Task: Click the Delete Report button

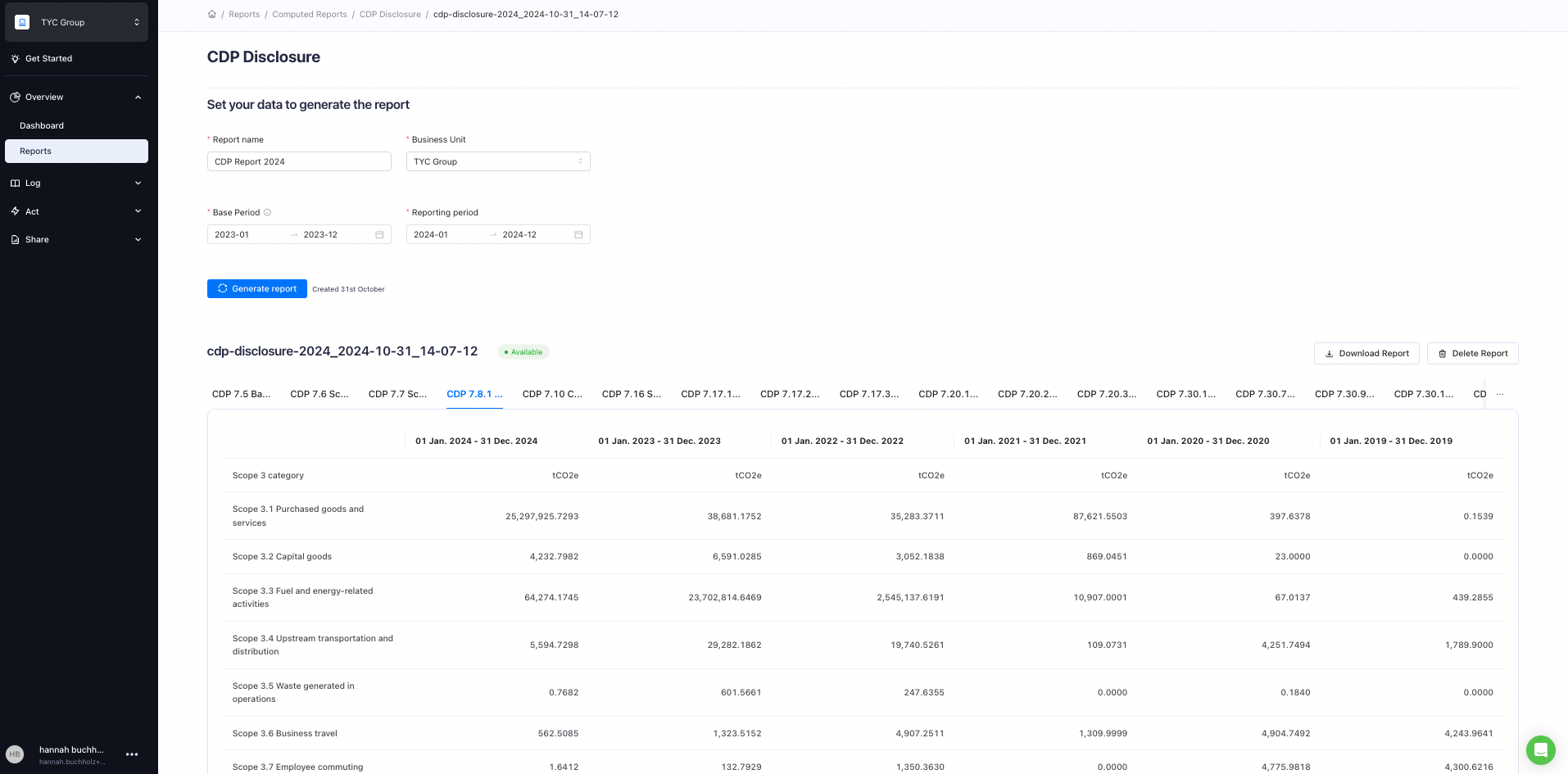Action: (x=1472, y=353)
